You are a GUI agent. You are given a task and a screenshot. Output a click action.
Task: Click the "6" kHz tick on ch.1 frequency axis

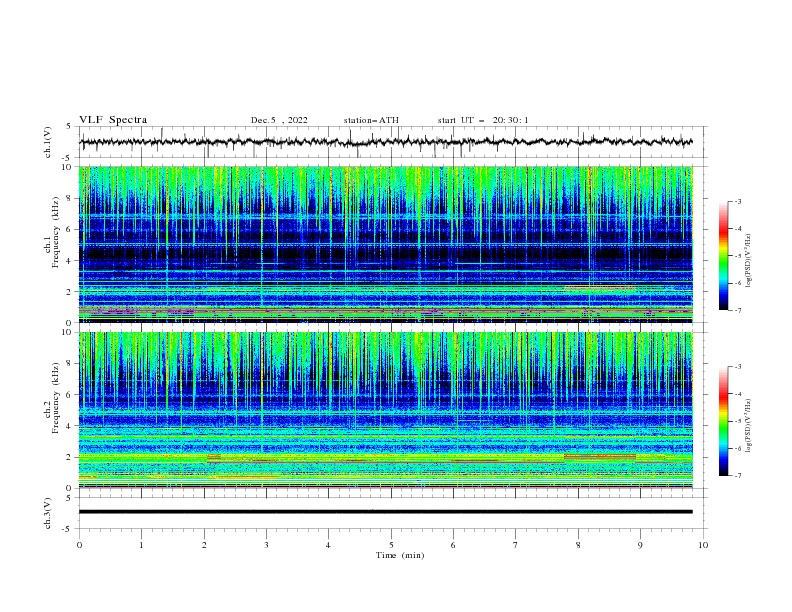click(x=71, y=229)
